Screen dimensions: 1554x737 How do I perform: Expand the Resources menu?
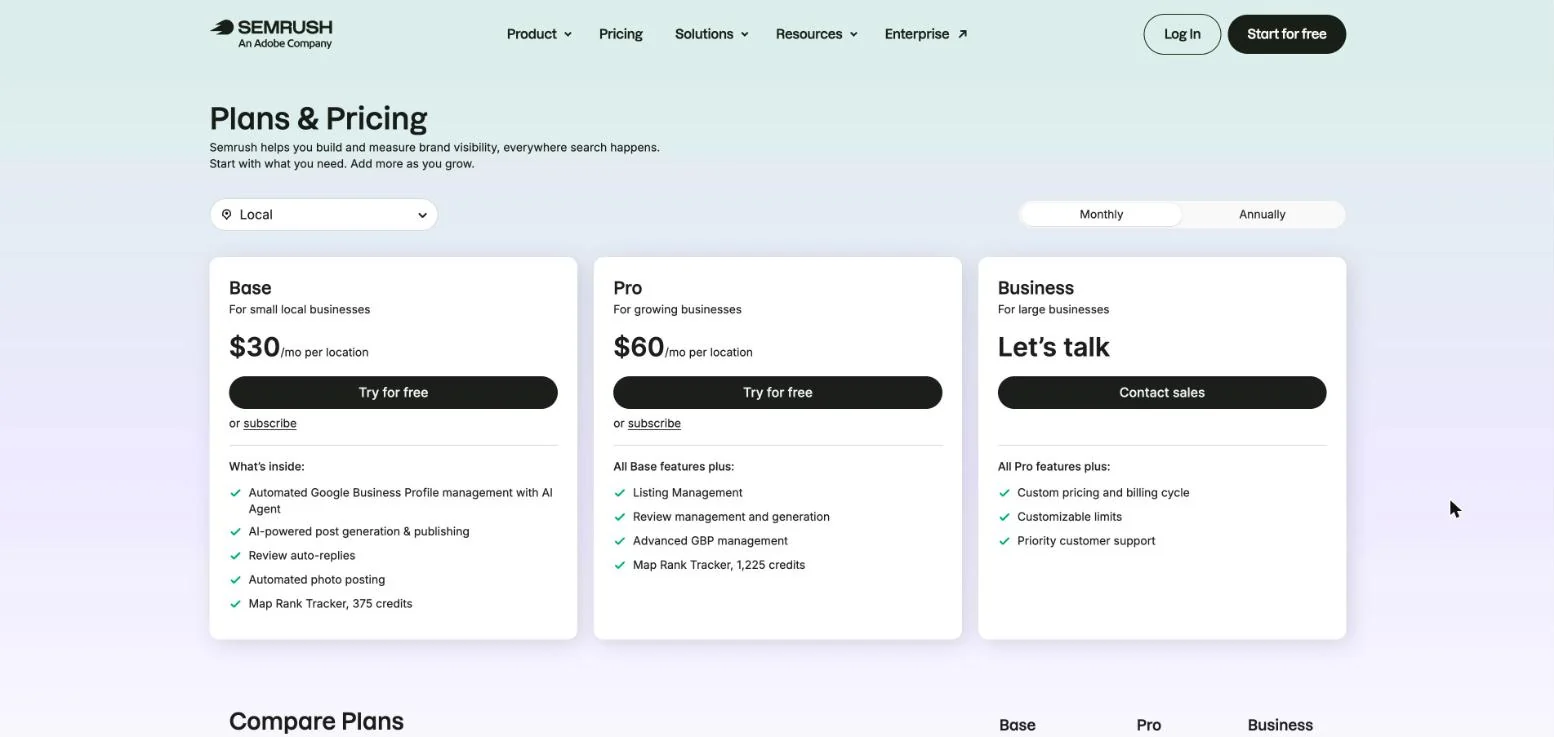point(816,34)
